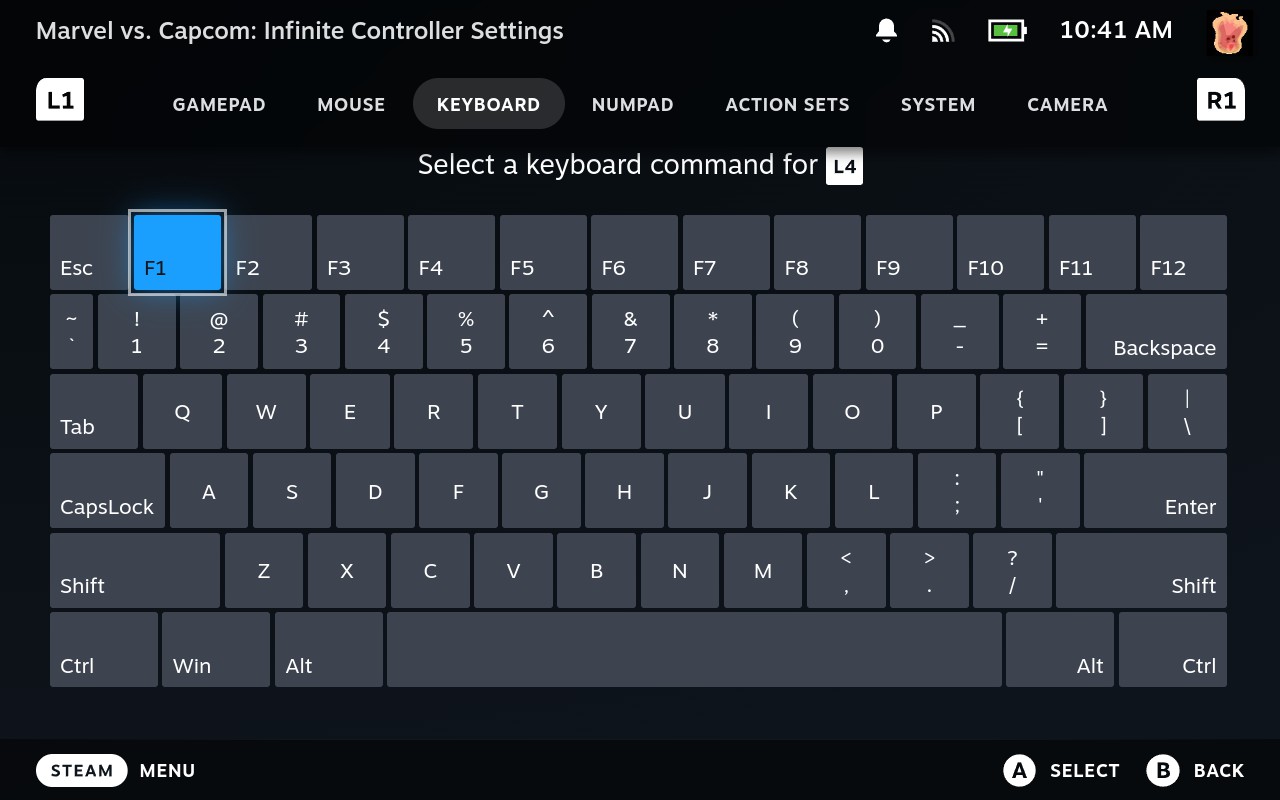Viewport: 1280px width, 800px height.
Task: Select the Q key
Action: point(182,411)
